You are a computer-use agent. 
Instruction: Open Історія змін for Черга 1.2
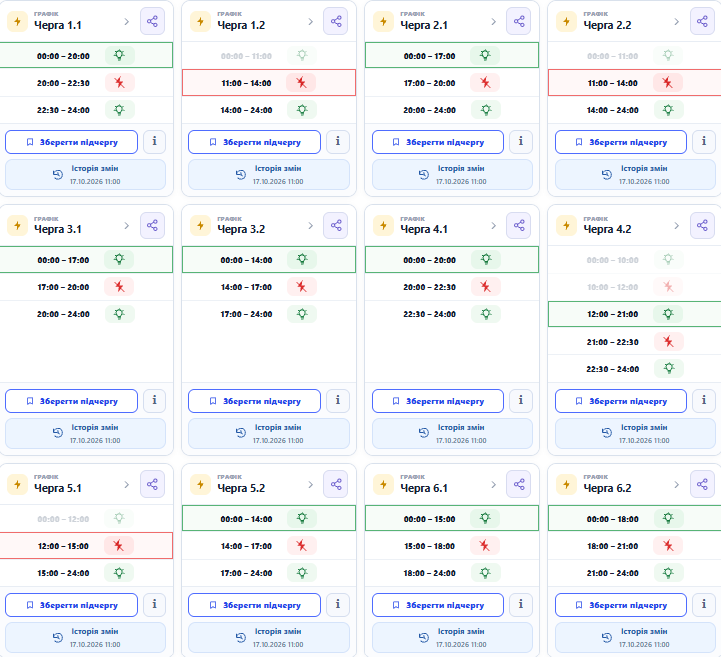pyautogui.click(x=269, y=175)
